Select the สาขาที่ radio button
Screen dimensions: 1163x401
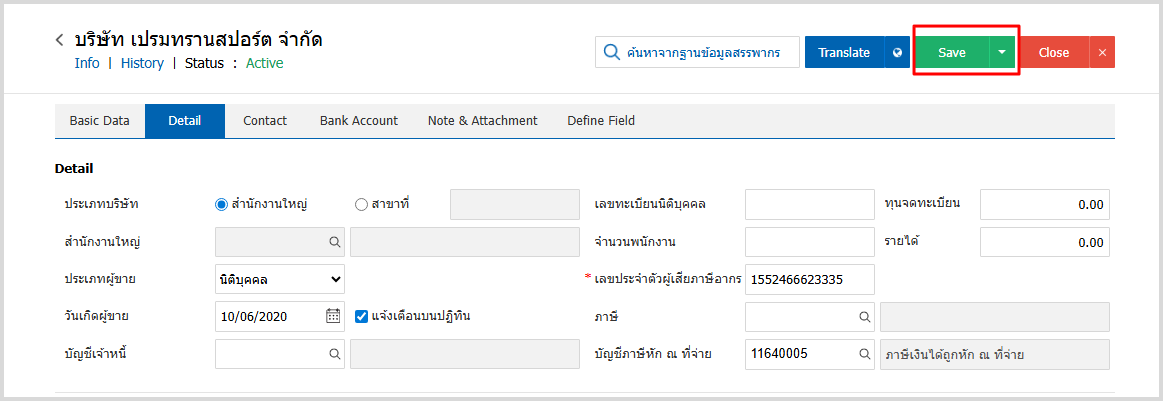tap(361, 204)
